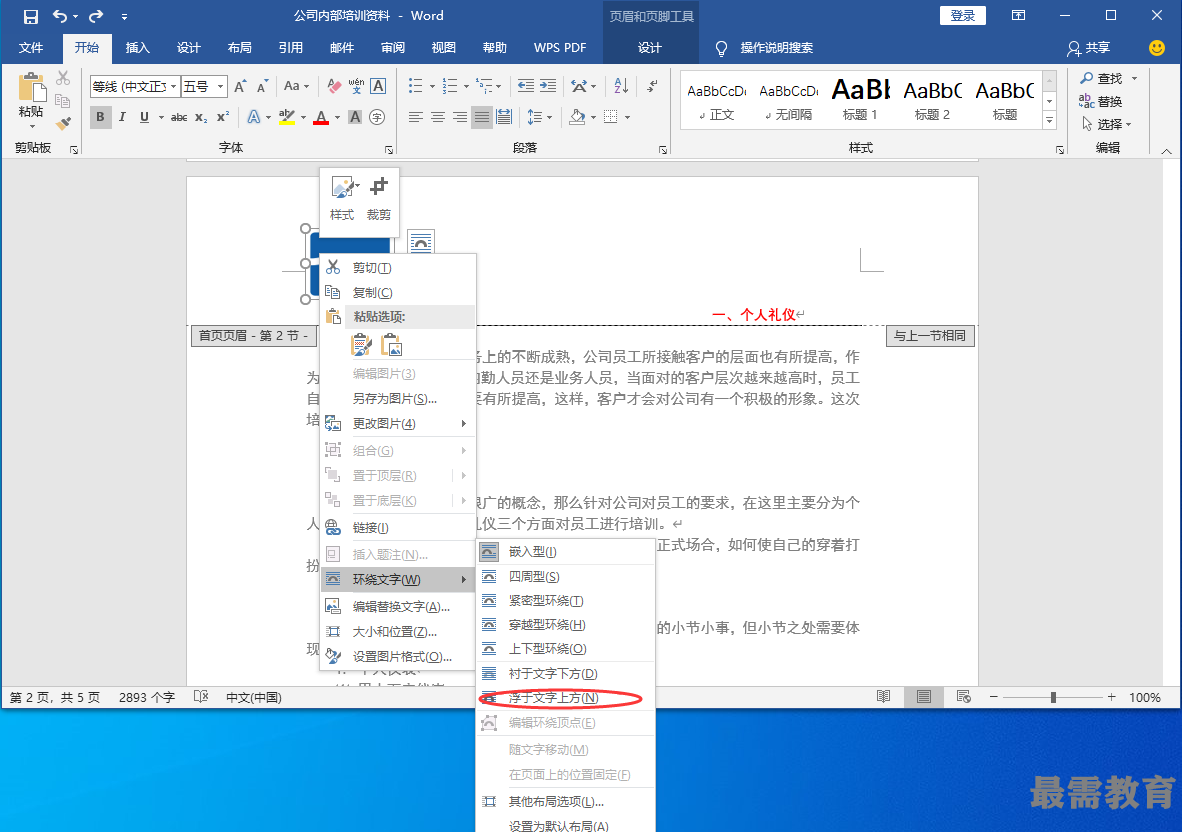Choose 设置图片格式 in the context menu
Screen dimensions: 1182x832
[398, 656]
